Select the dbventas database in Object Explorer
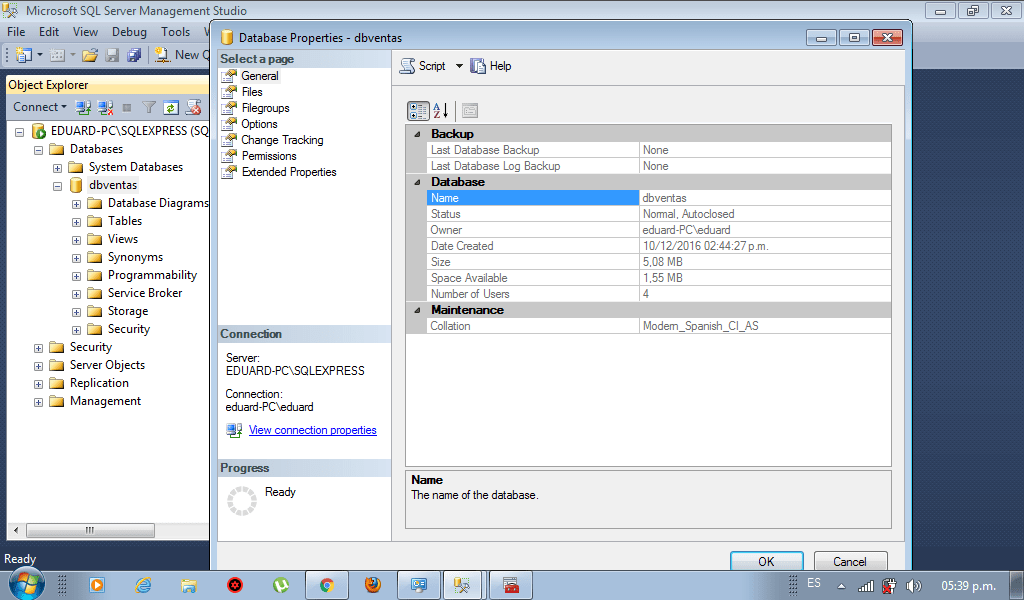The width and height of the screenshot is (1024, 600). pyautogui.click(x=113, y=185)
